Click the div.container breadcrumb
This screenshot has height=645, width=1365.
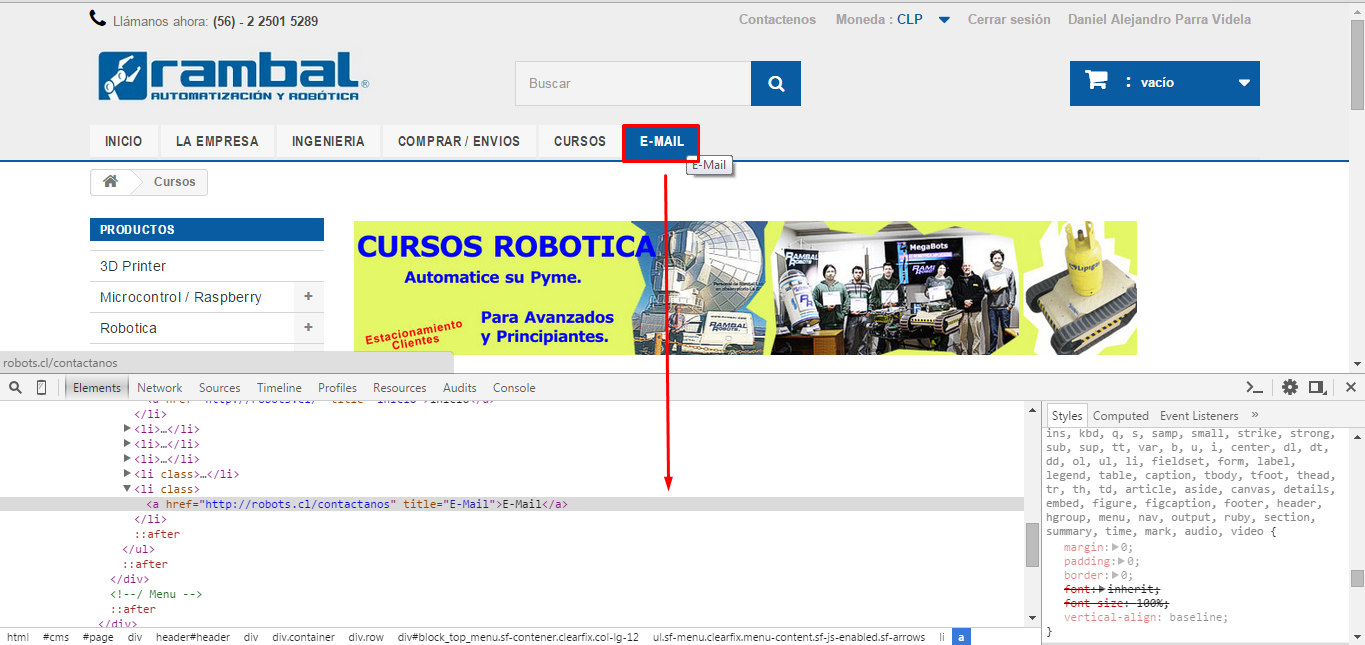click(x=303, y=637)
